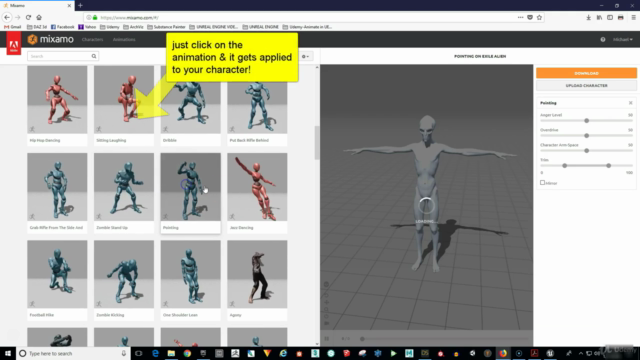Open Adobe Acrobat from taskbar
640x360 pixels.
point(534,353)
